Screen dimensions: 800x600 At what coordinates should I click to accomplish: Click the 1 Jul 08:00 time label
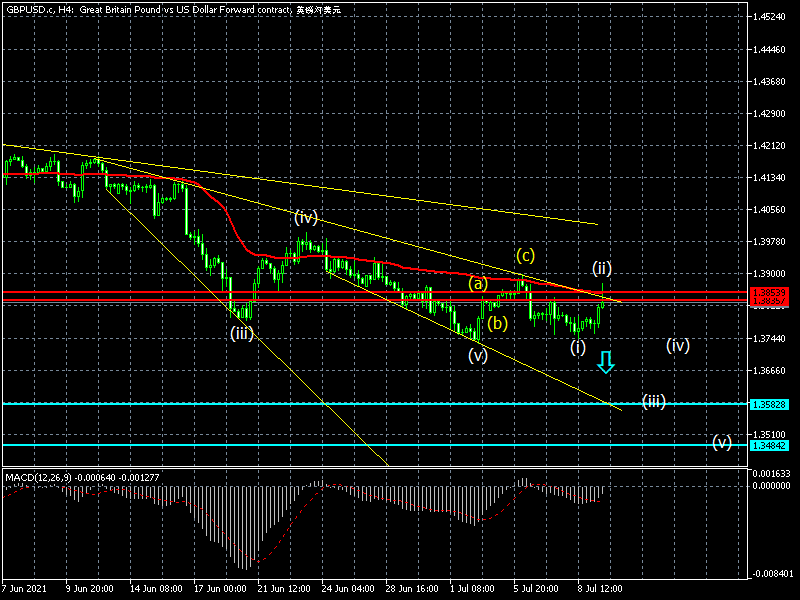(472, 588)
